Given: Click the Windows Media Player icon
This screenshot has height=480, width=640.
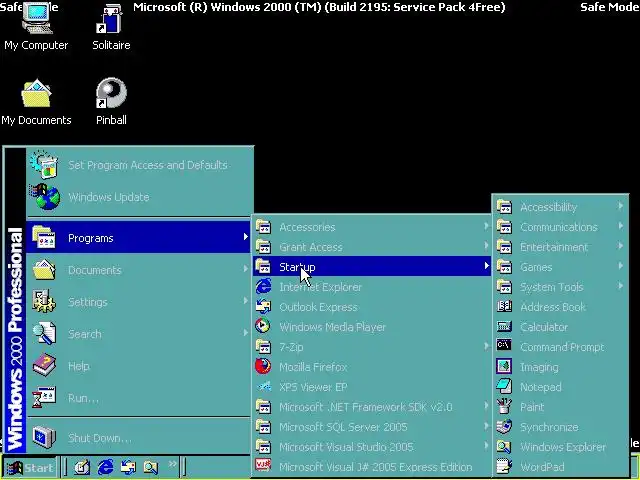Looking at the screenshot, I should pos(263,326).
